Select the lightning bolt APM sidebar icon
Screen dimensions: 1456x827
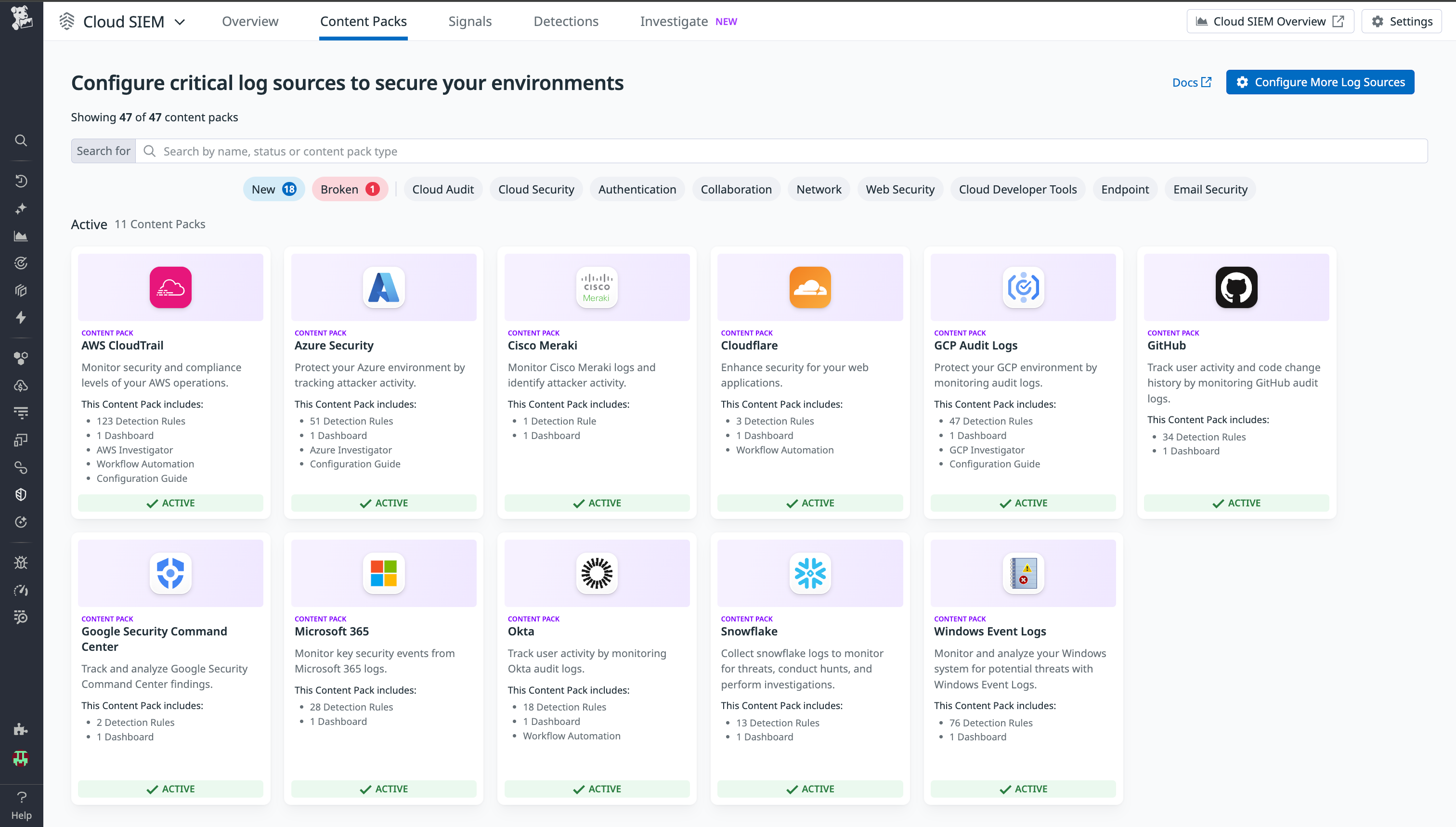[21, 318]
